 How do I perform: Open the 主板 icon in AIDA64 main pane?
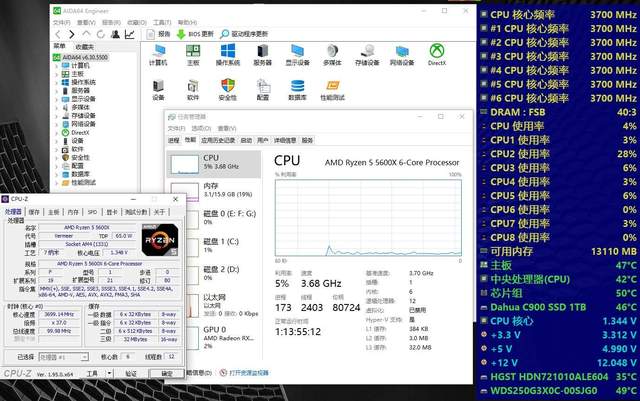coord(193,55)
